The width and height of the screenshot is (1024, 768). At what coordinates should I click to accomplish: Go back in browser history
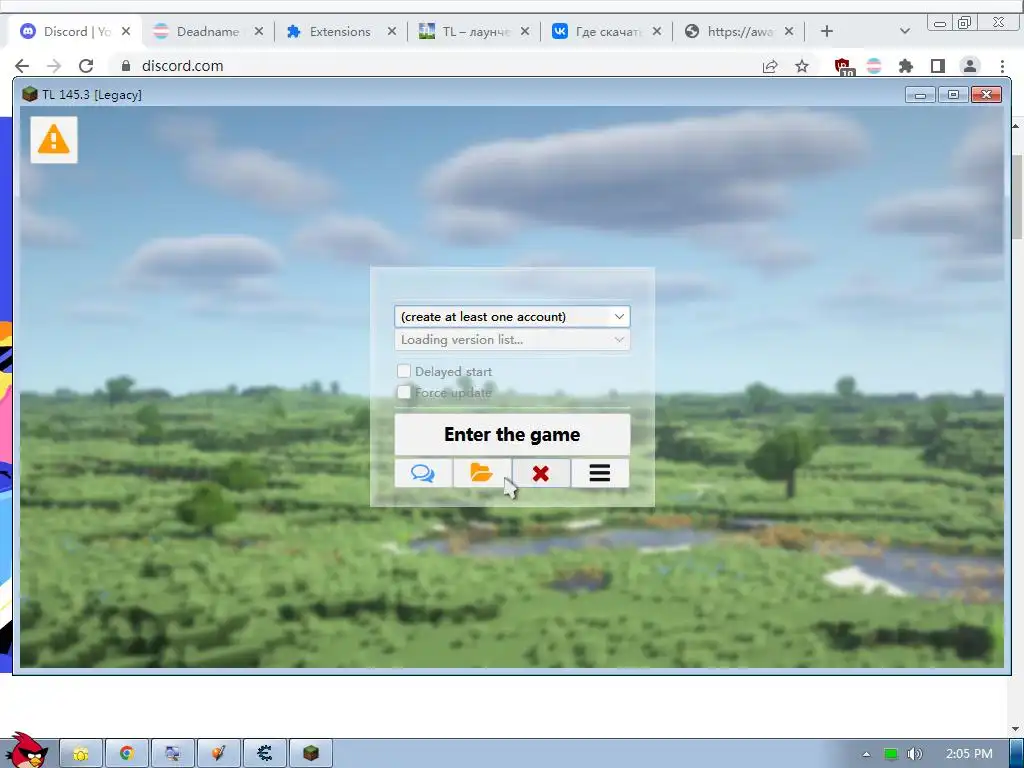[x=22, y=66]
